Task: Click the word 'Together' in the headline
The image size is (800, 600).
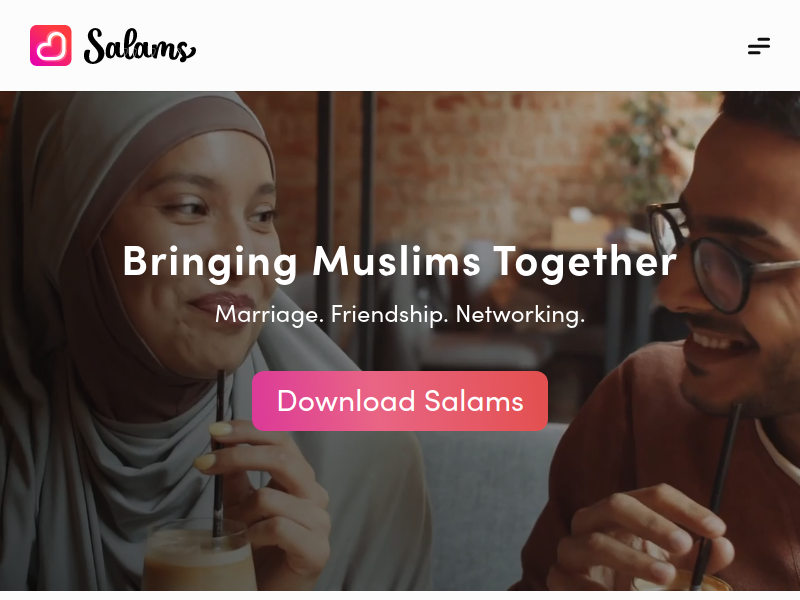Action: click(585, 262)
